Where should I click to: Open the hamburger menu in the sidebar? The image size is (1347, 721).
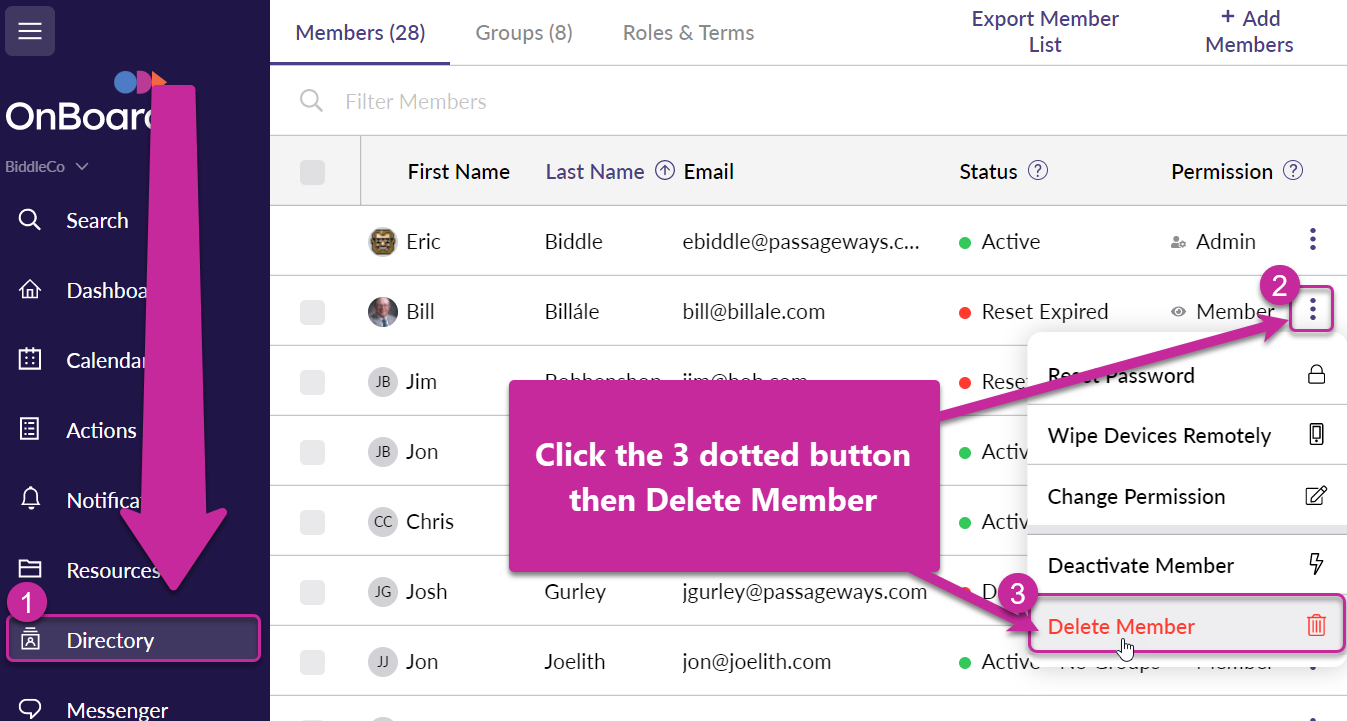pos(30,31)
